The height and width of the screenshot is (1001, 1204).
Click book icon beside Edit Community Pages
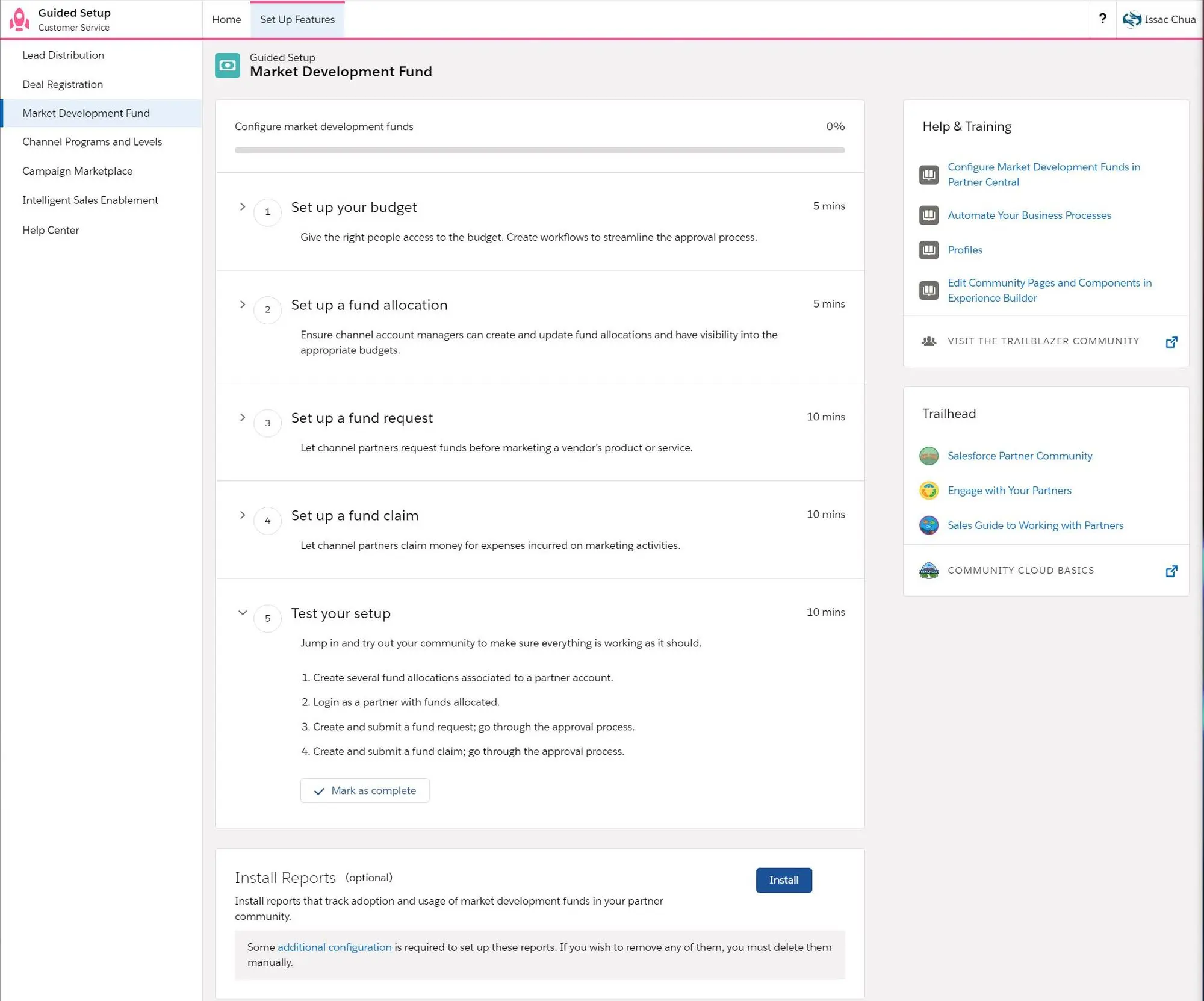click(x=928, y=290)
